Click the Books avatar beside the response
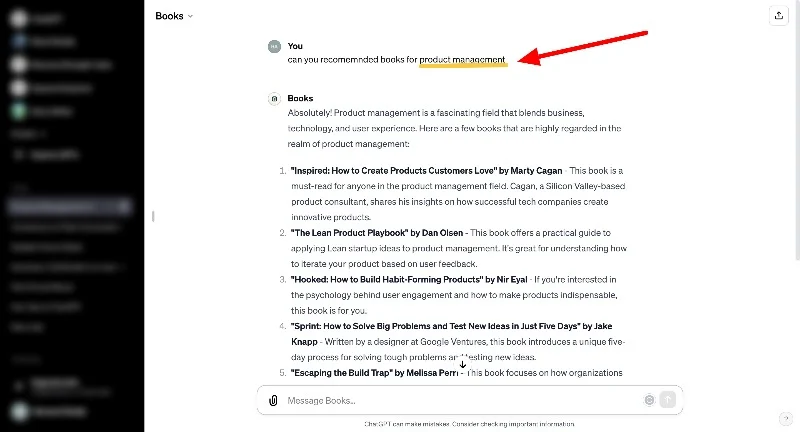800x432 pixels. coord(273,99)
